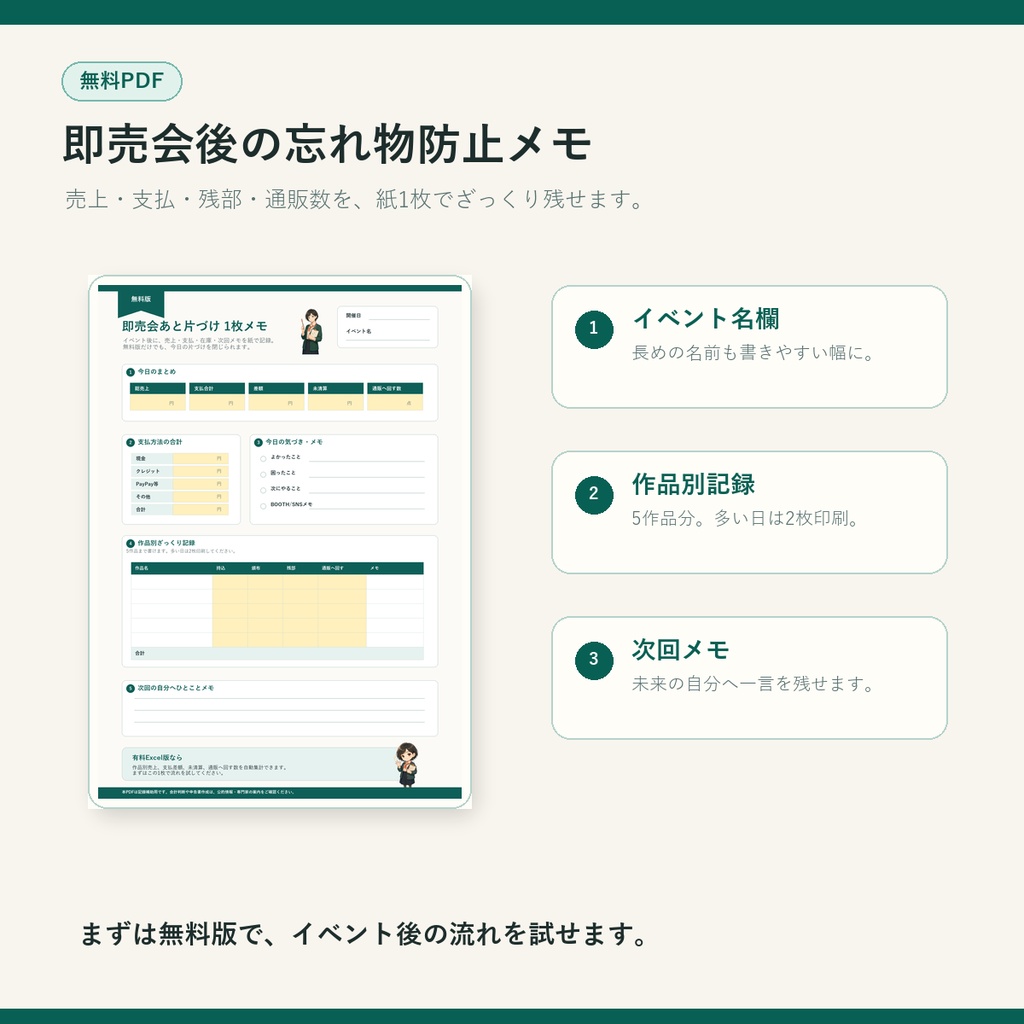Click the 持込 column header

[x=230, y=568]
